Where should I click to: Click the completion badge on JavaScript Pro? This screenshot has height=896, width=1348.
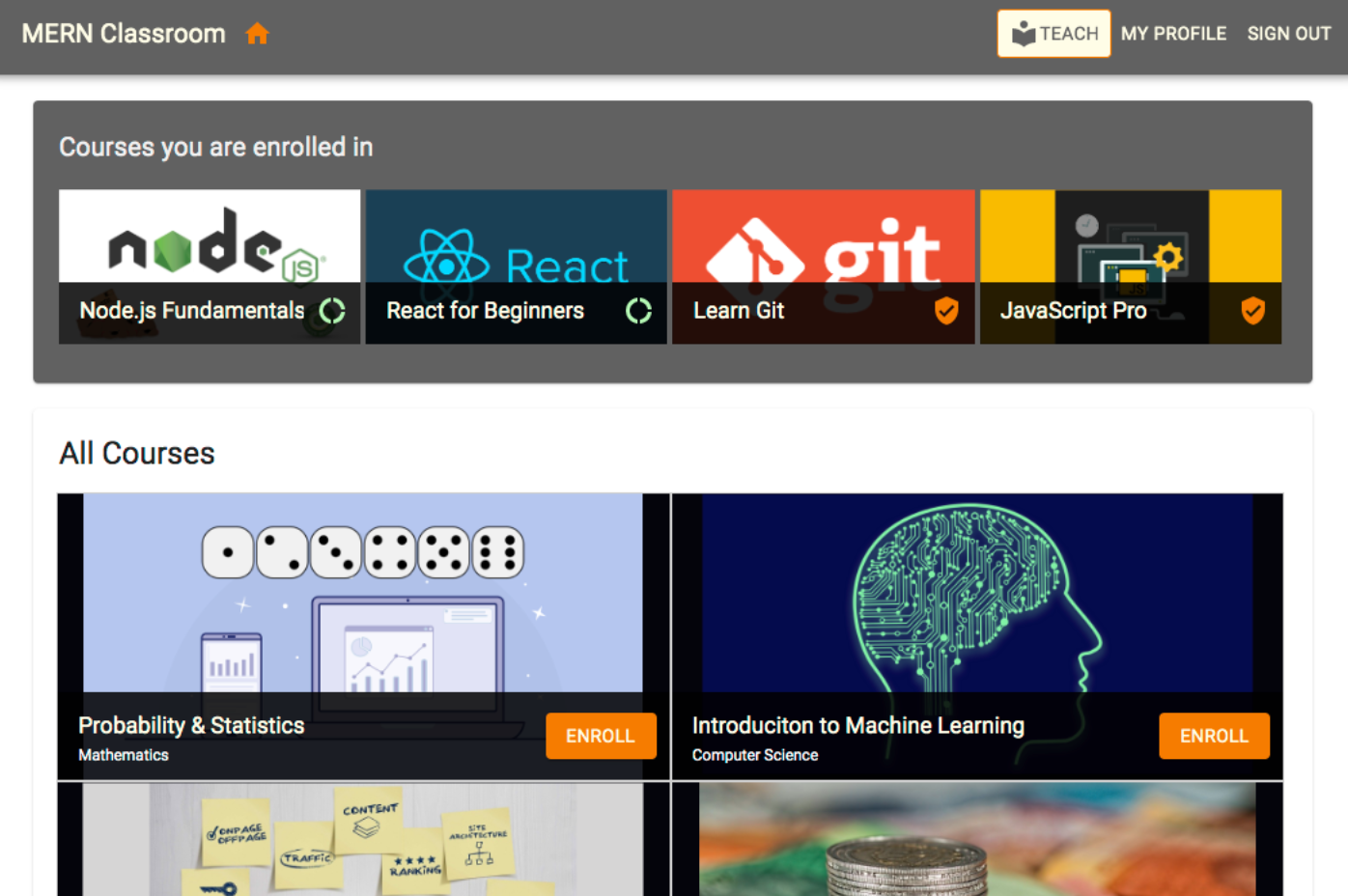click(x=1252, y=311)
